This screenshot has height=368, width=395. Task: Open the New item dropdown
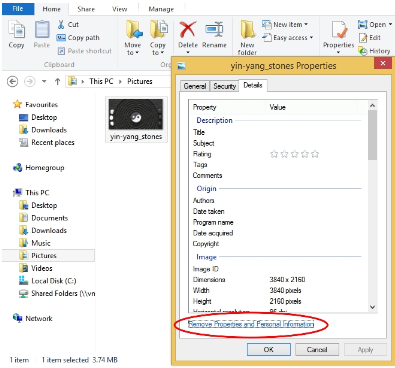pyautogui.click(x=285, y=24)
